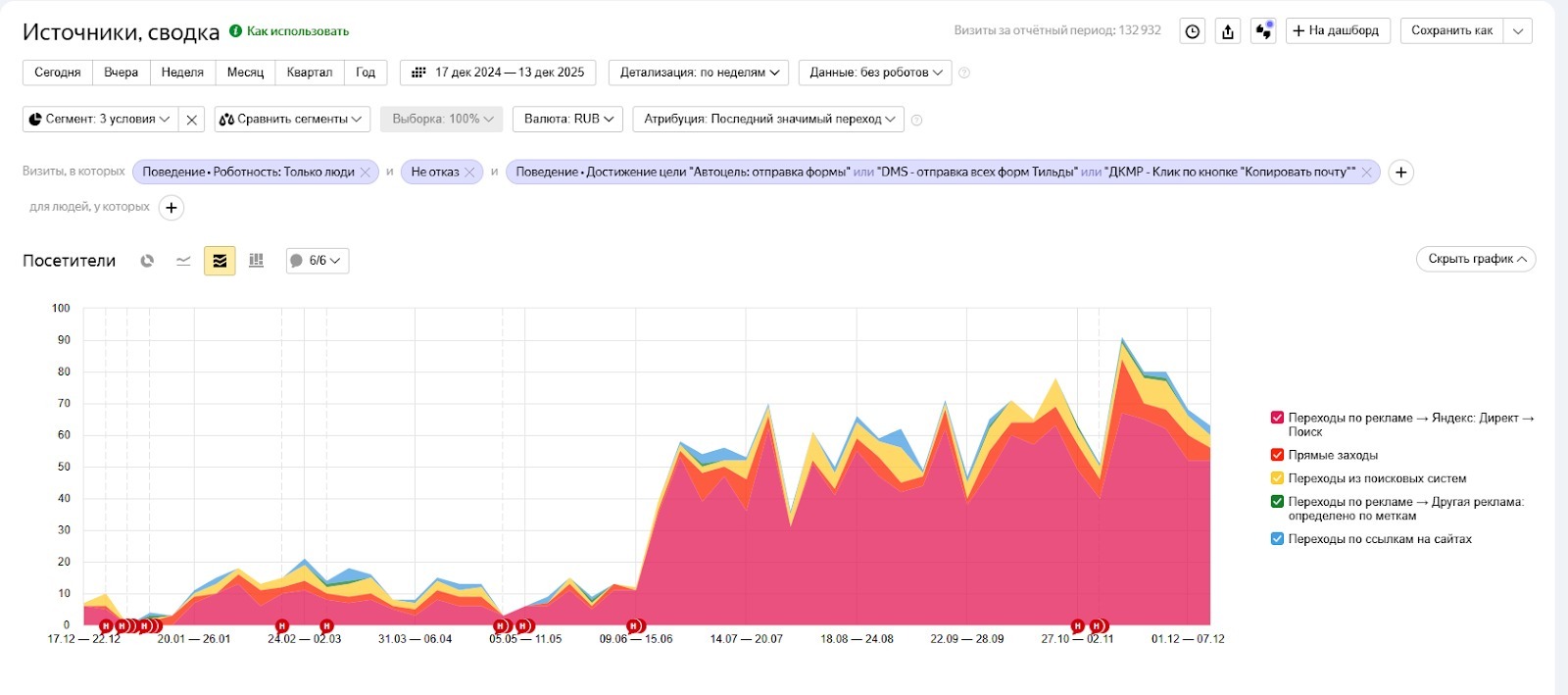The image size is (1568, 695).
Task: Click the export report icon
Action: (1228, 31)
